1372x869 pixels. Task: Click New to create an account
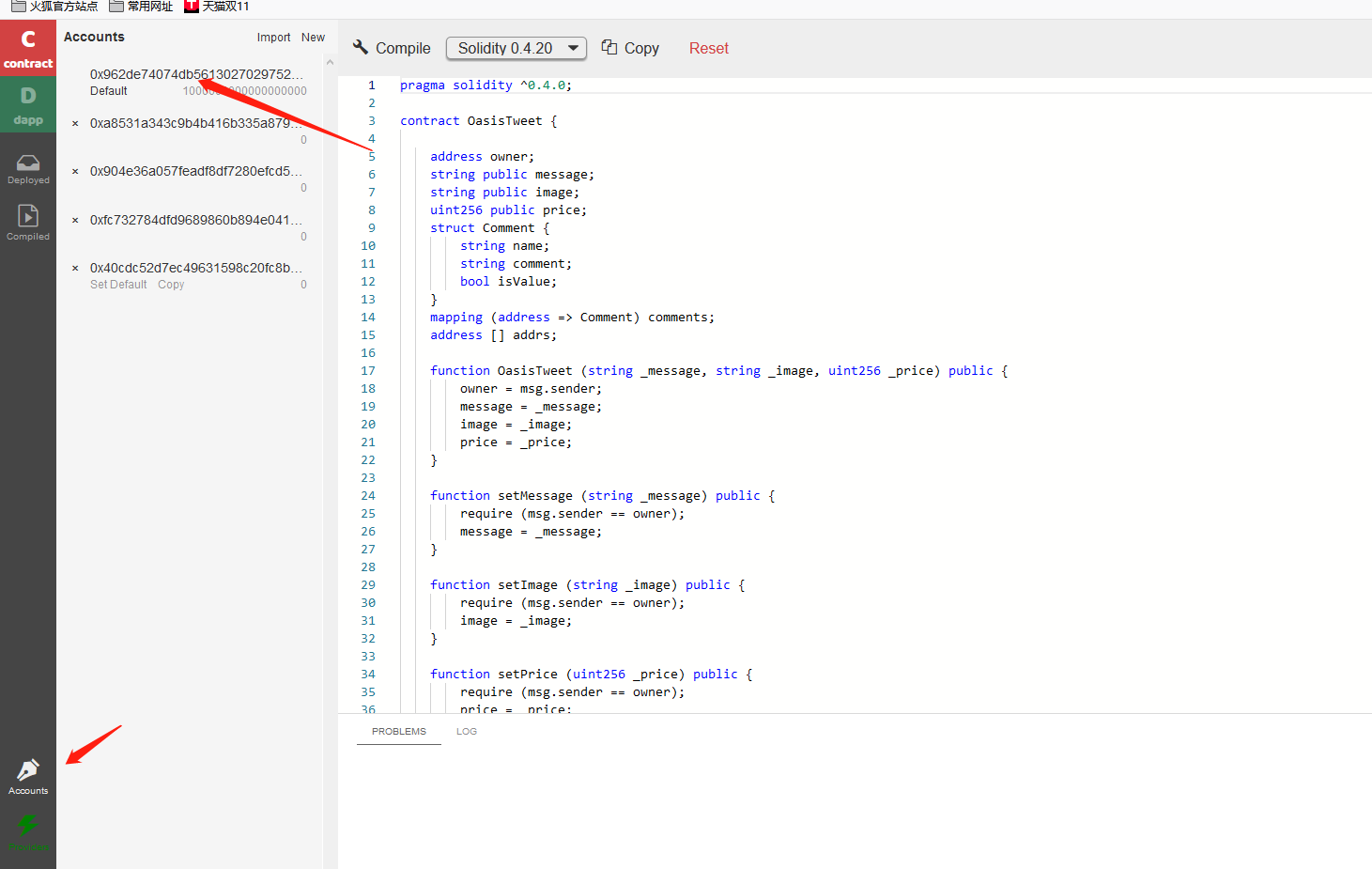pos(314,38)
